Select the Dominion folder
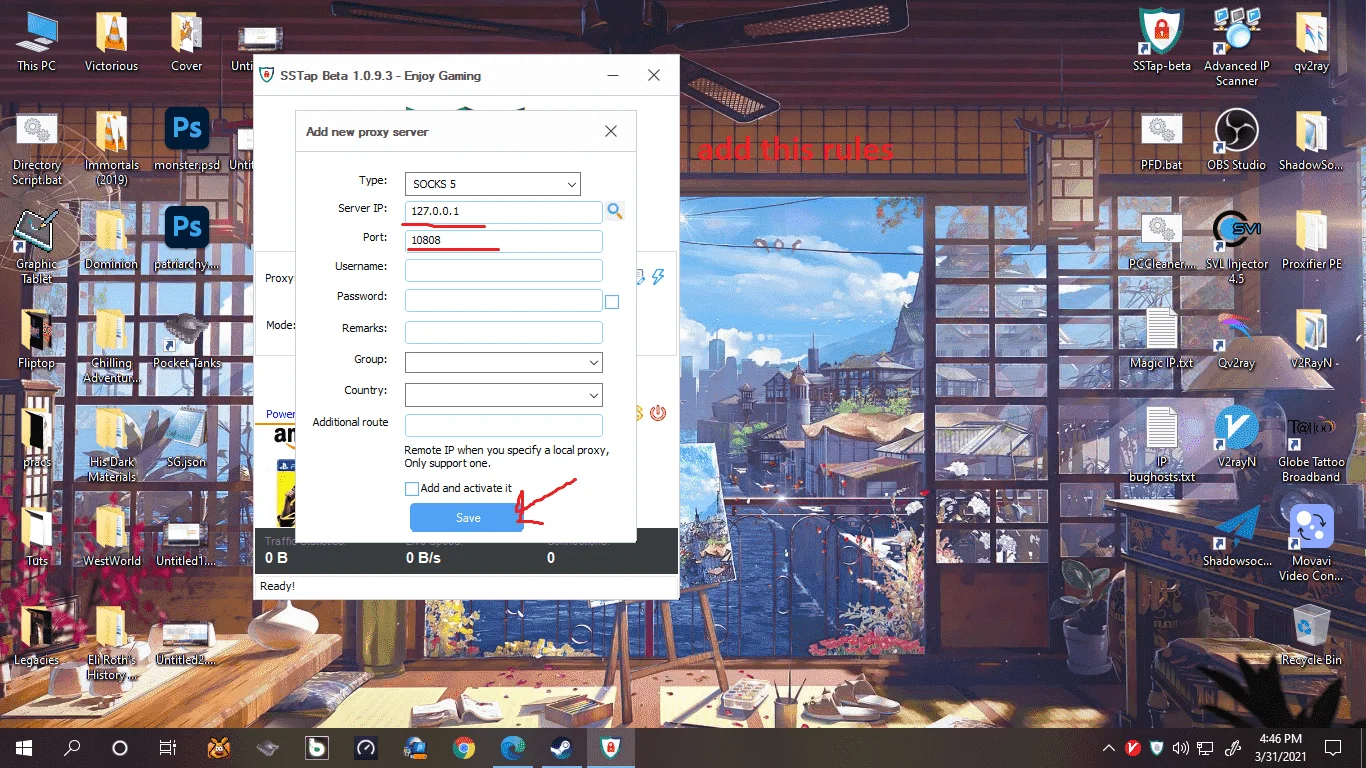 (x=111, y=240)
